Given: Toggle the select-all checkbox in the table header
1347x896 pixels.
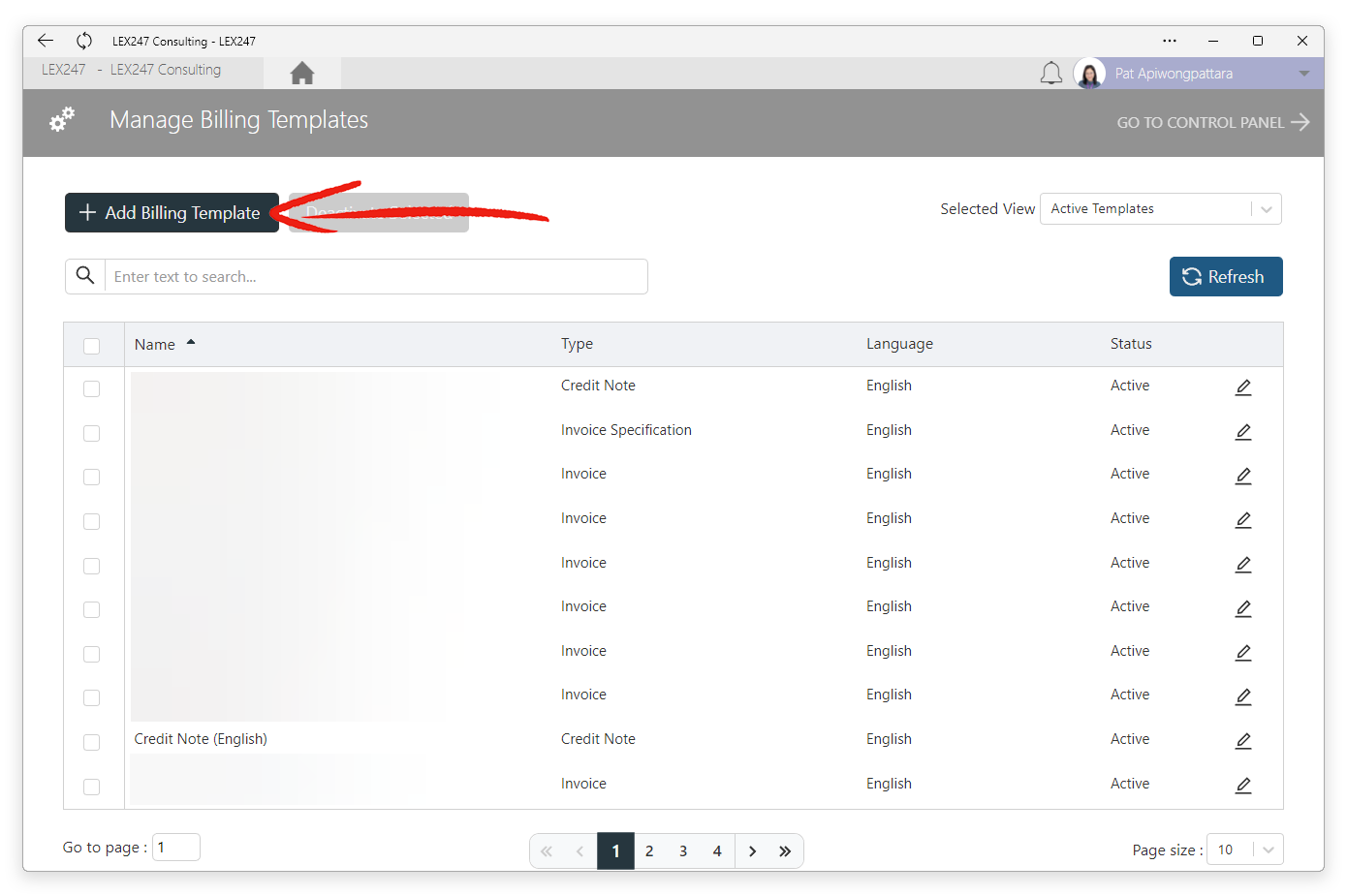Looking at the screenshot, I should pyautogui.click(x=92, y=346).
